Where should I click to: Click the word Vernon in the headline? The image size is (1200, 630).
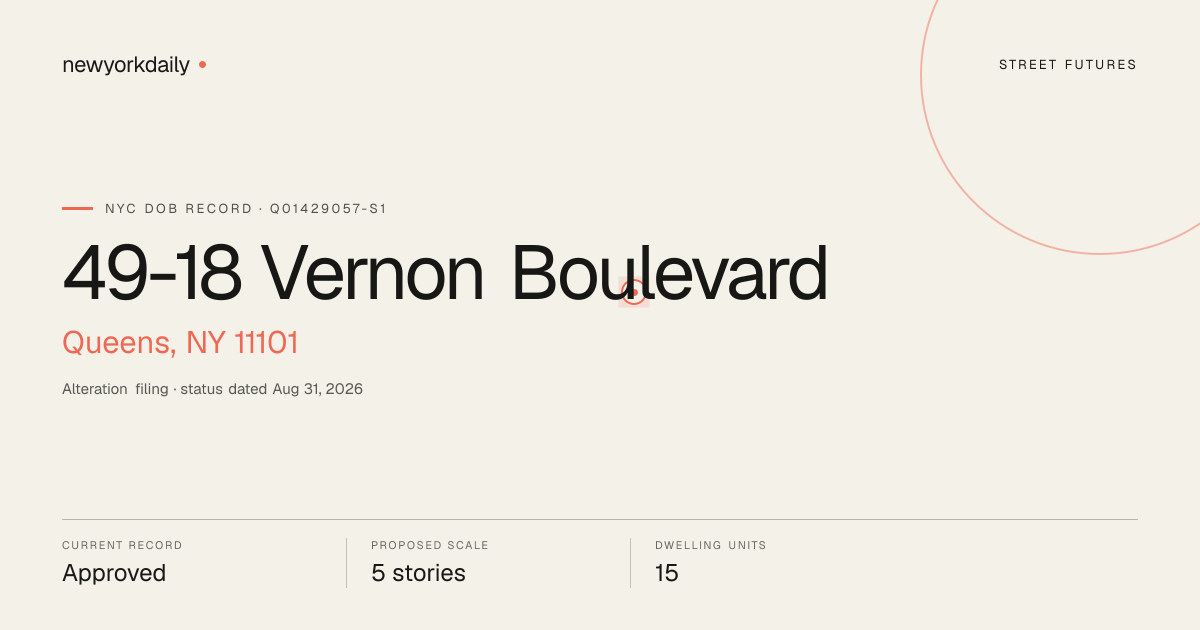[x=373, y=273]
